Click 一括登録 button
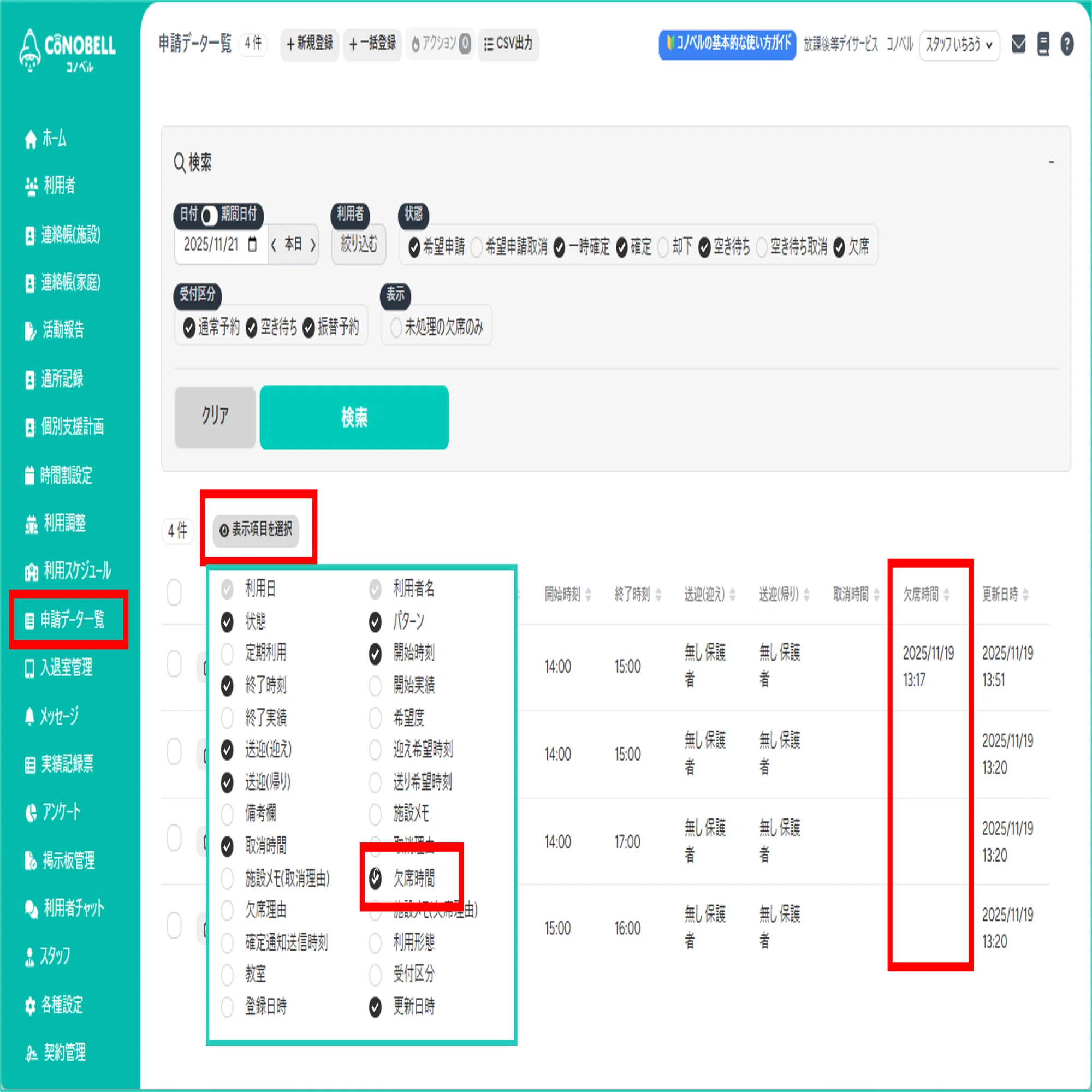 click(x=372, y=44)
